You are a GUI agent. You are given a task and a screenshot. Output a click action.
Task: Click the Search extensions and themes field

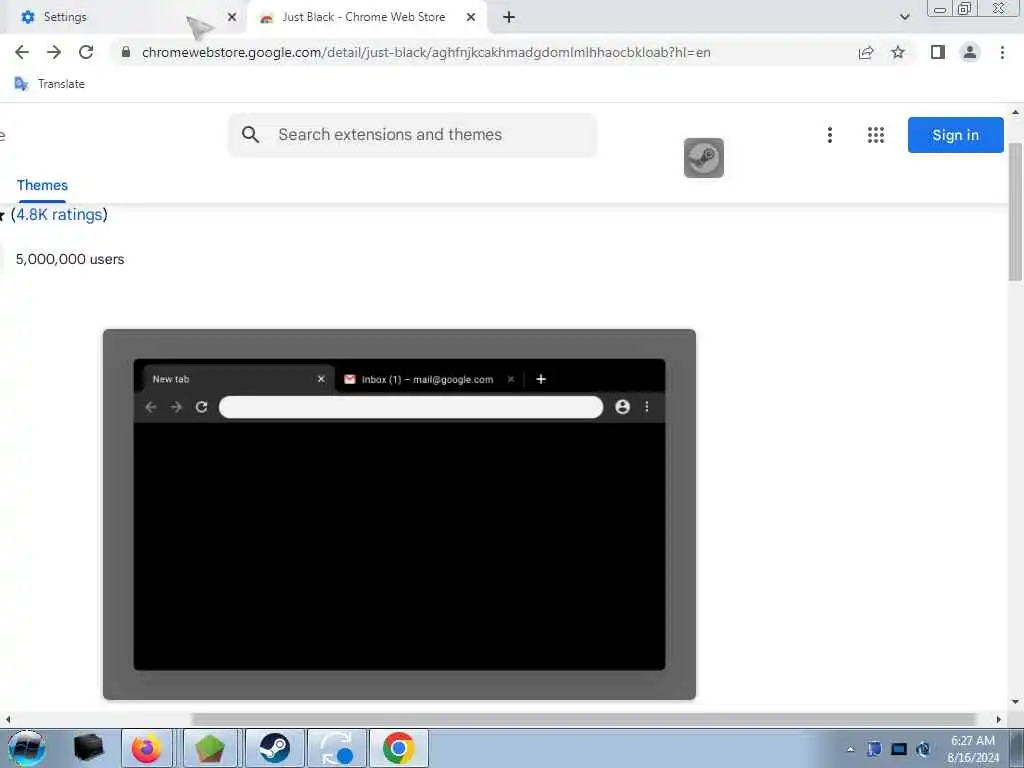(x=413, y=135)
